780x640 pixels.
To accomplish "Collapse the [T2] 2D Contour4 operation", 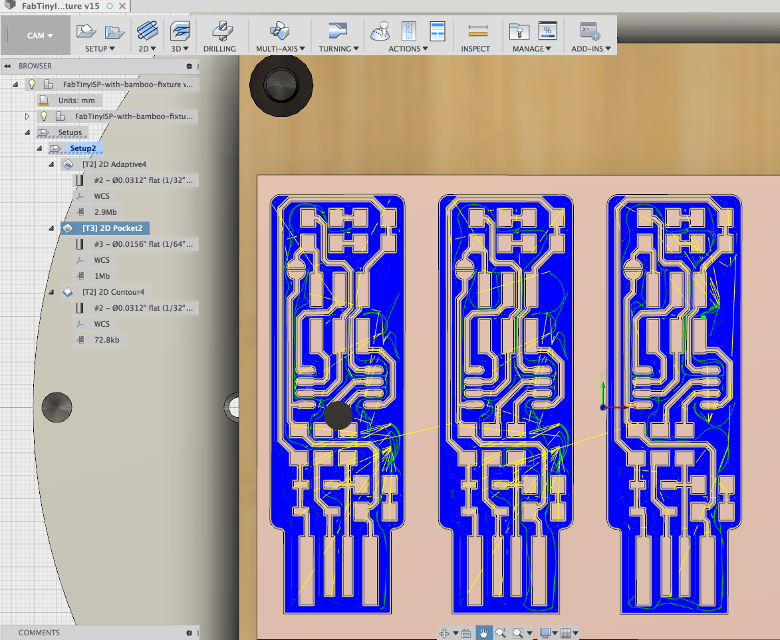I will (x=51, y=292).
